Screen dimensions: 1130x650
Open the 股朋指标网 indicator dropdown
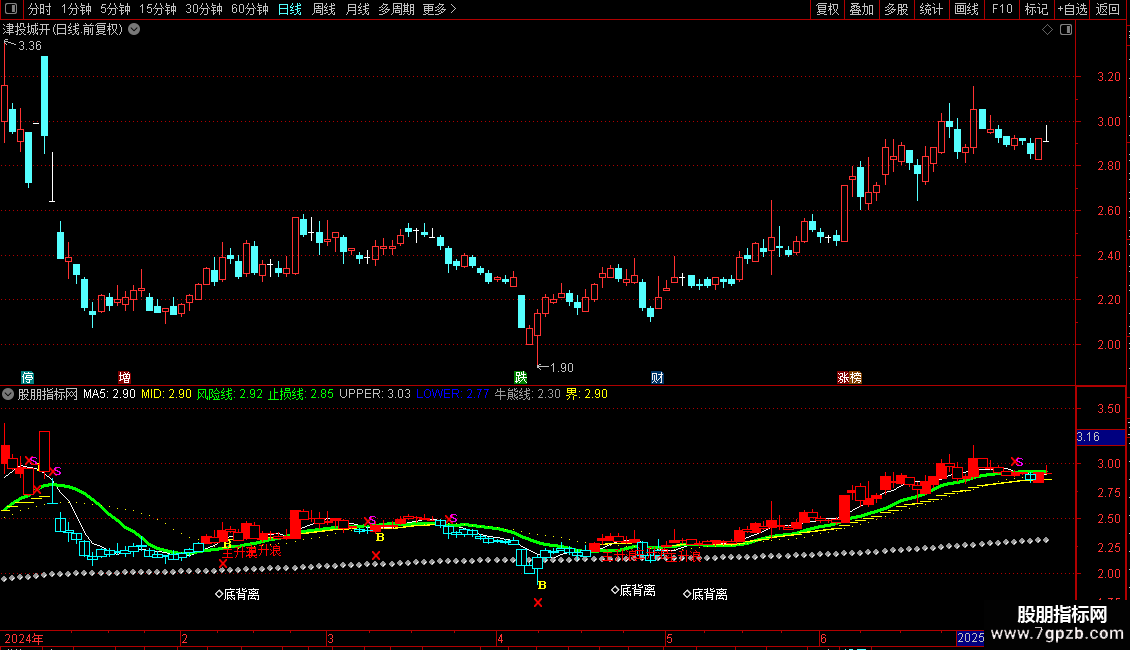(8, 394)
